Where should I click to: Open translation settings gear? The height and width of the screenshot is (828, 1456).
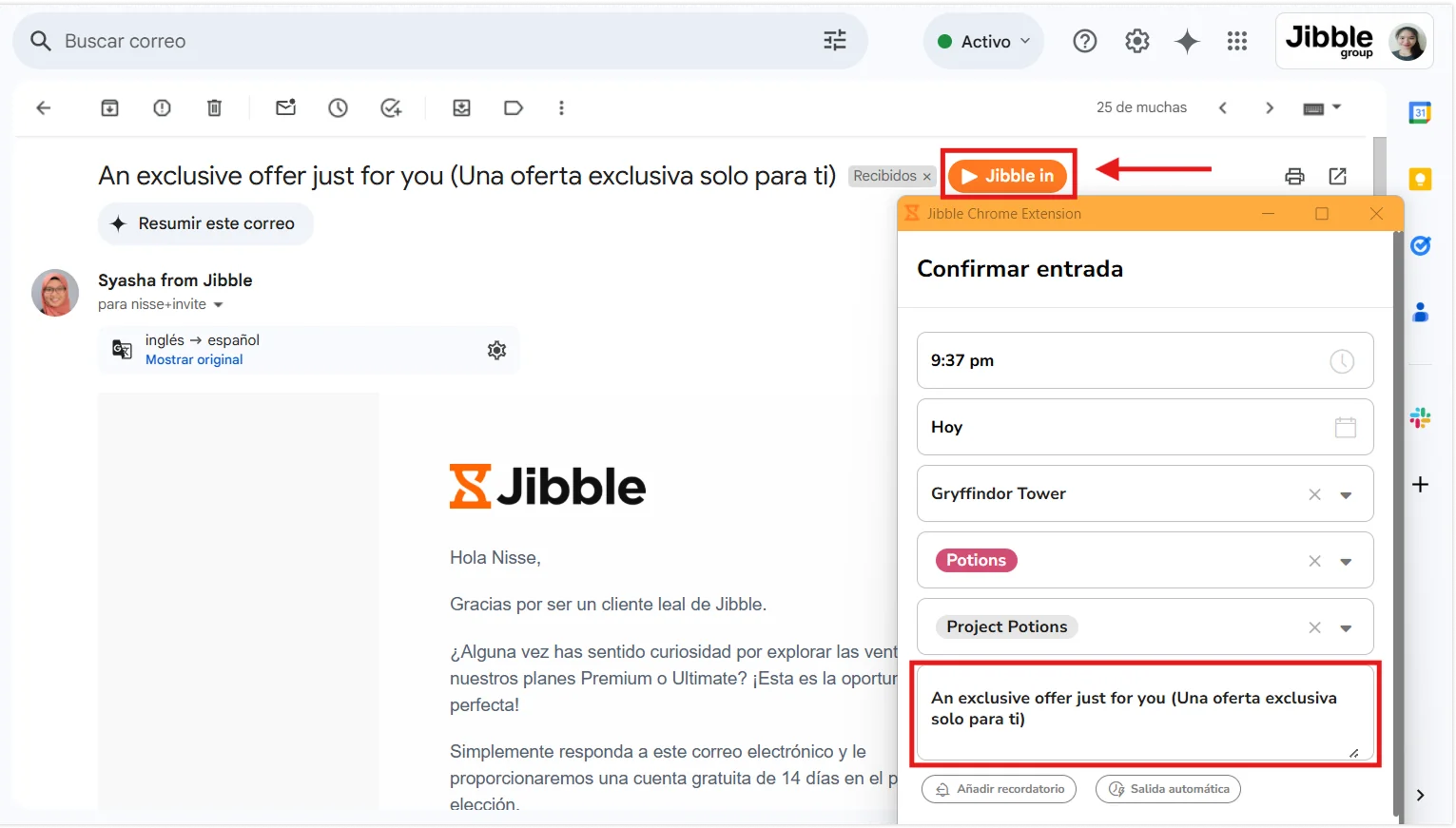496,350
